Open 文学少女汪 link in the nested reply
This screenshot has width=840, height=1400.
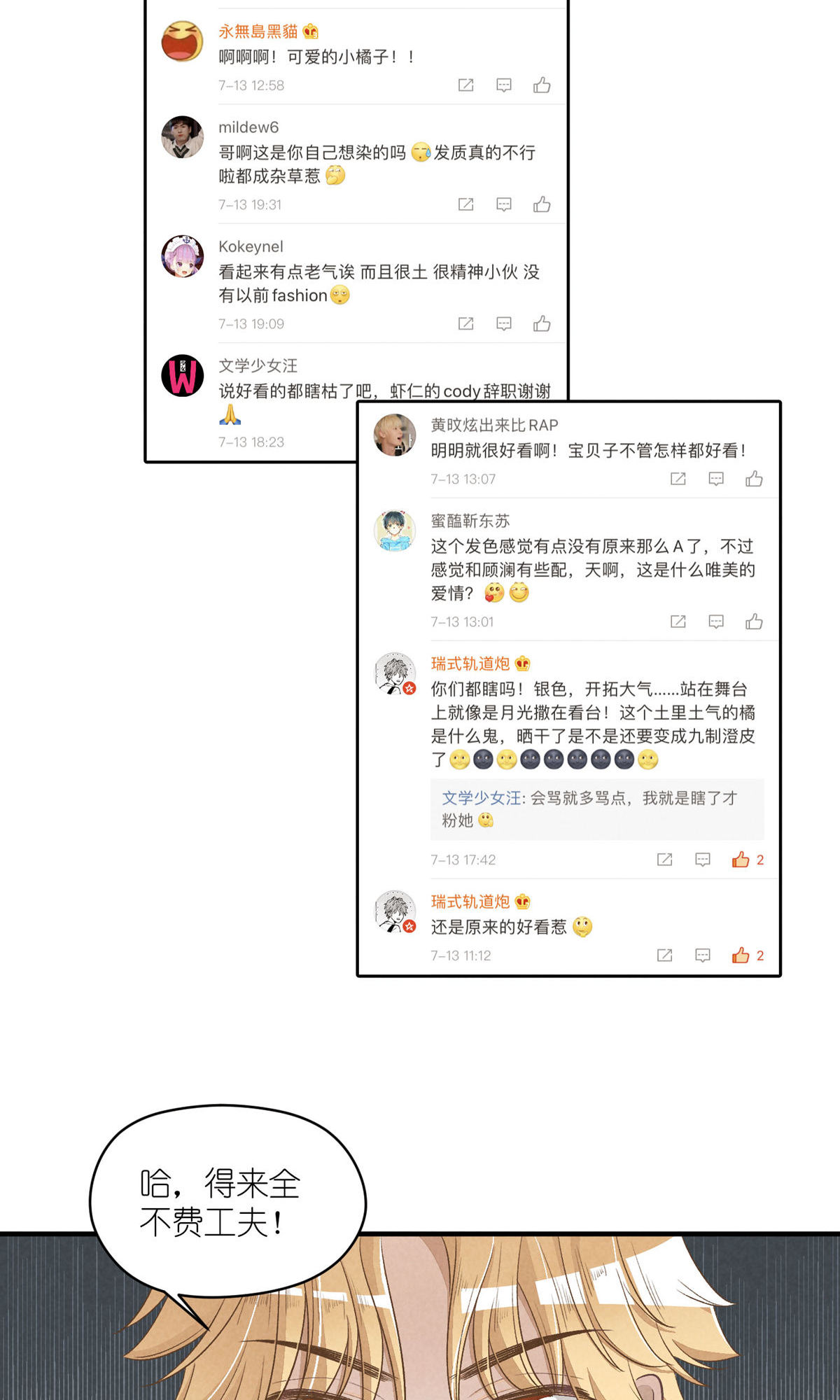pyautogui.click(x=482, y=798)
